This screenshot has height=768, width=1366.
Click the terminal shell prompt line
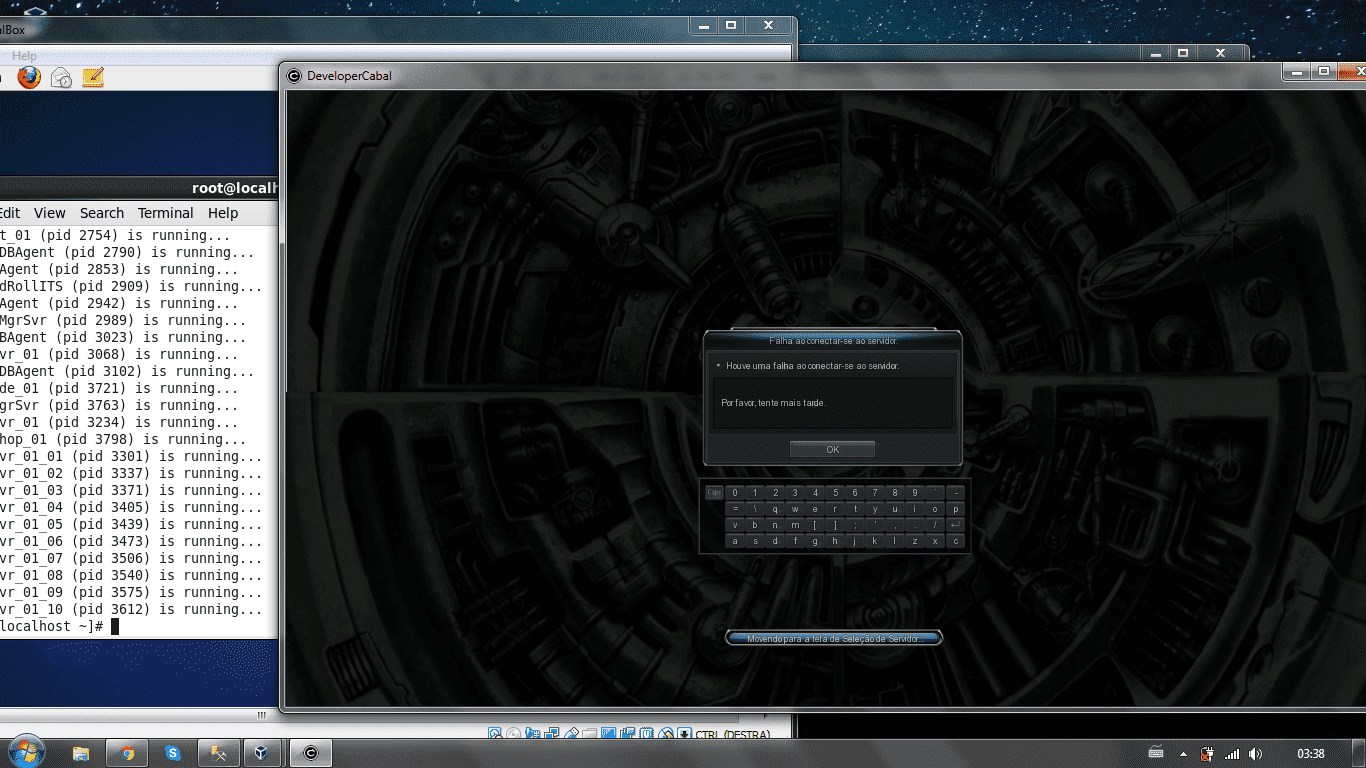pyautogui.click(x=60, y=626)
